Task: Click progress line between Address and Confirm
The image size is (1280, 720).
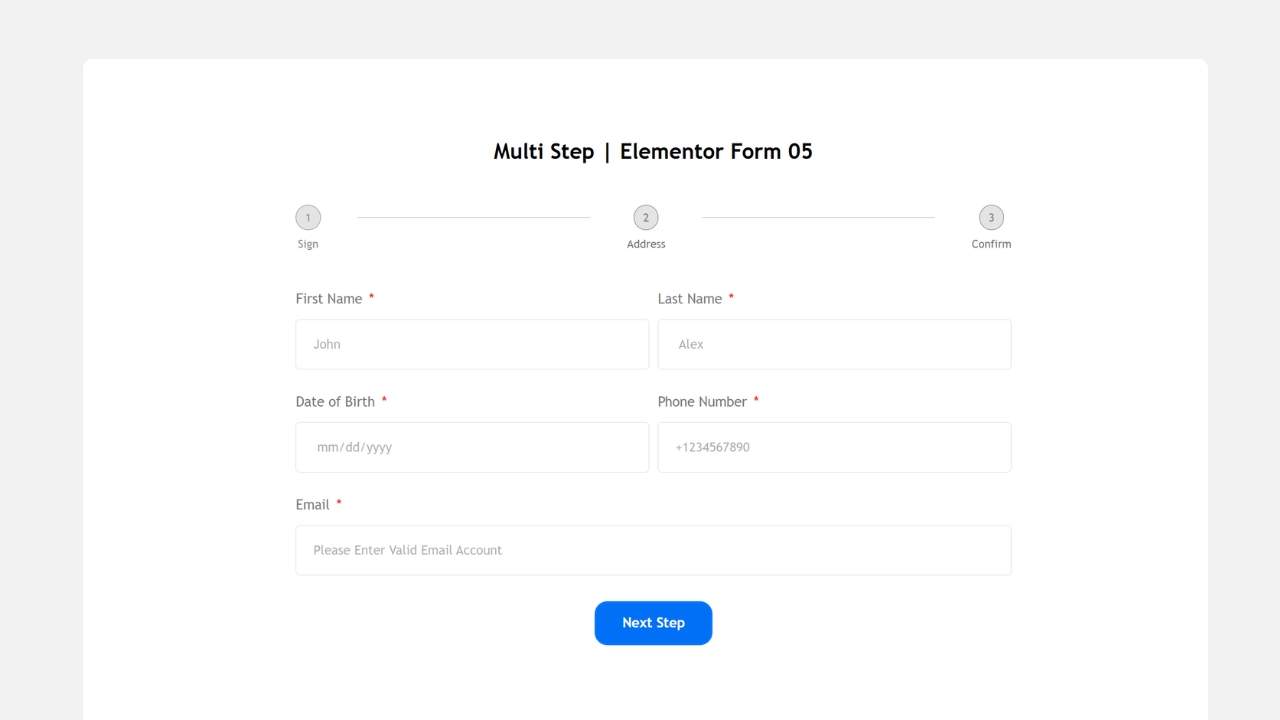Action: (x=818, y=217)
